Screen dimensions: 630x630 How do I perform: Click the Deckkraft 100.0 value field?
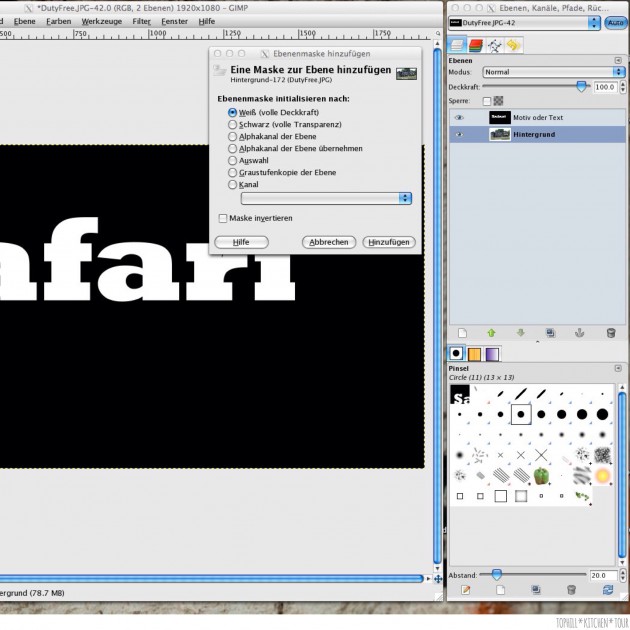click(605, 87)
